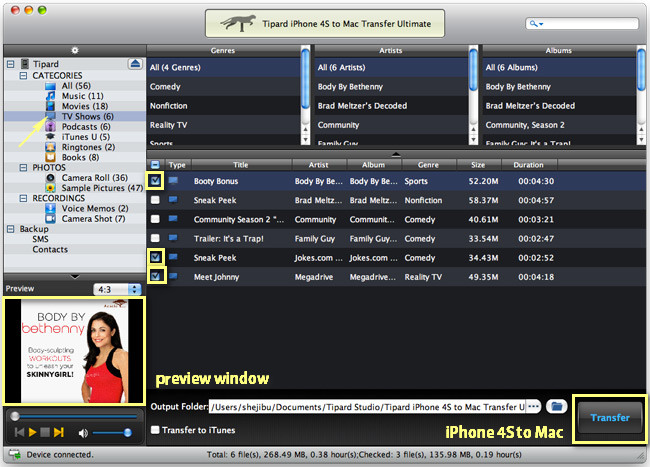Image resolution: width=650 pixels, height=467 pixels.
Task: Click the search magnifier icon
Action: coord(533,24)
